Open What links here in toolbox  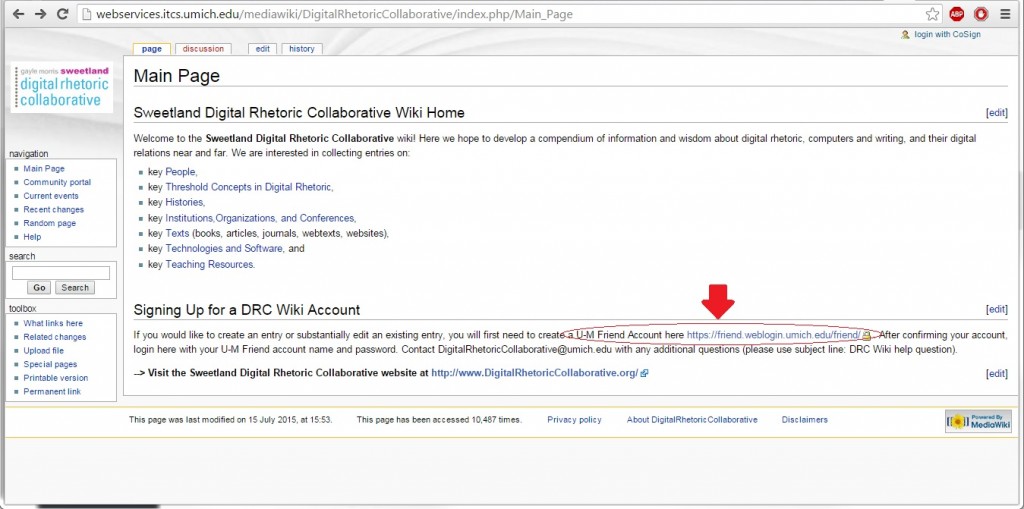pyautogui.click(x=53, y=323)
